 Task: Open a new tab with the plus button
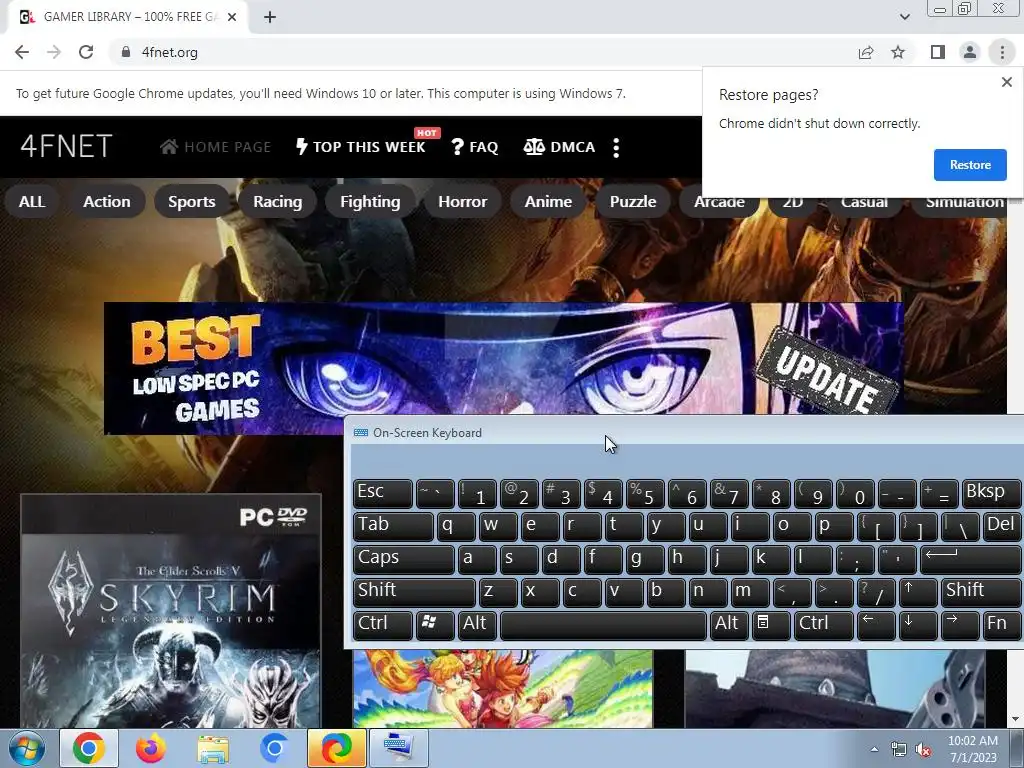pos(270,17)
